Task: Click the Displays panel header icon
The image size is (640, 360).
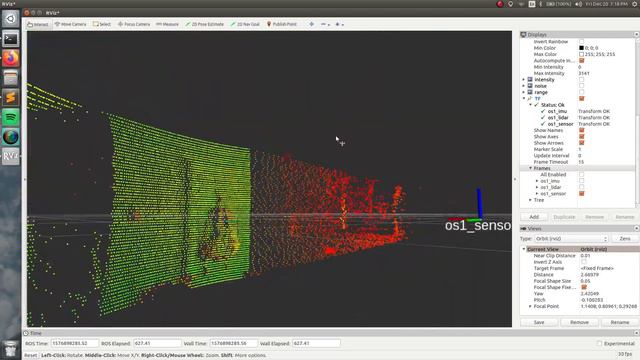Action: click(x=523, y=35)
